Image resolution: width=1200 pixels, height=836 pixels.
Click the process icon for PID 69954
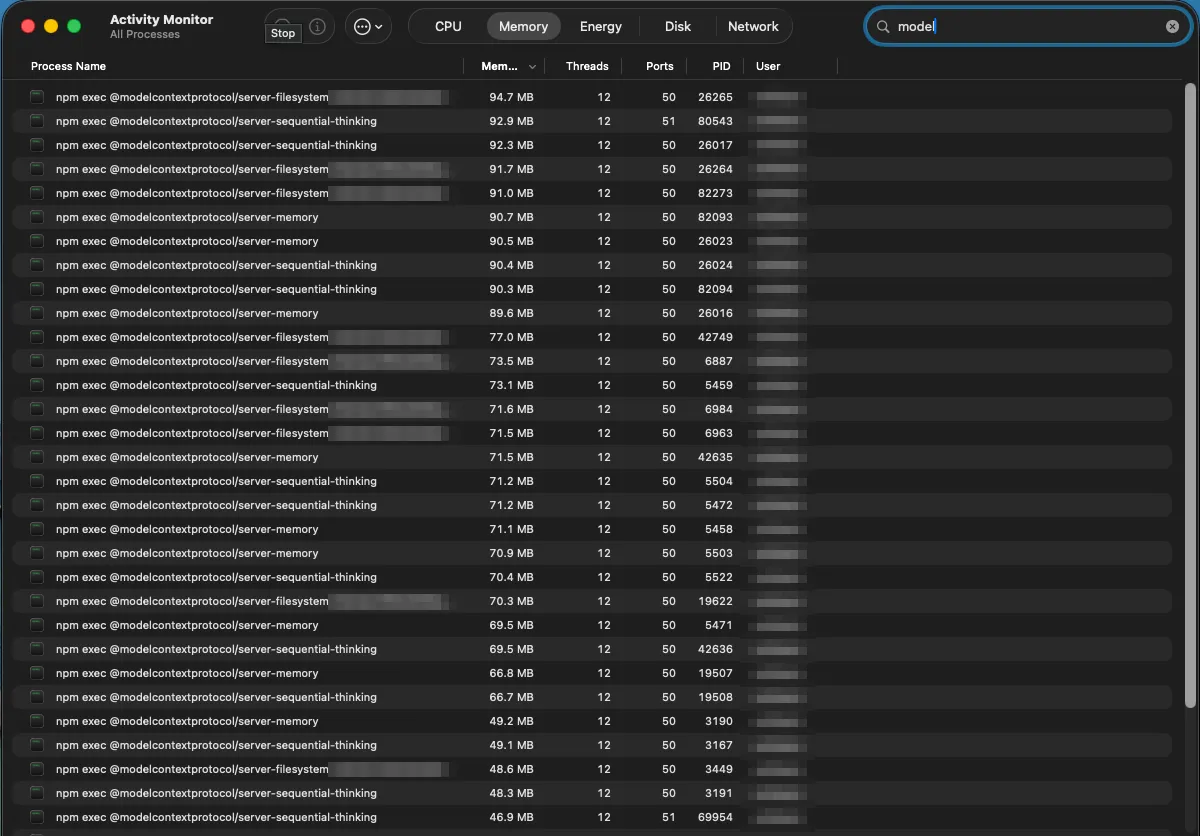[x=37, y=817]
